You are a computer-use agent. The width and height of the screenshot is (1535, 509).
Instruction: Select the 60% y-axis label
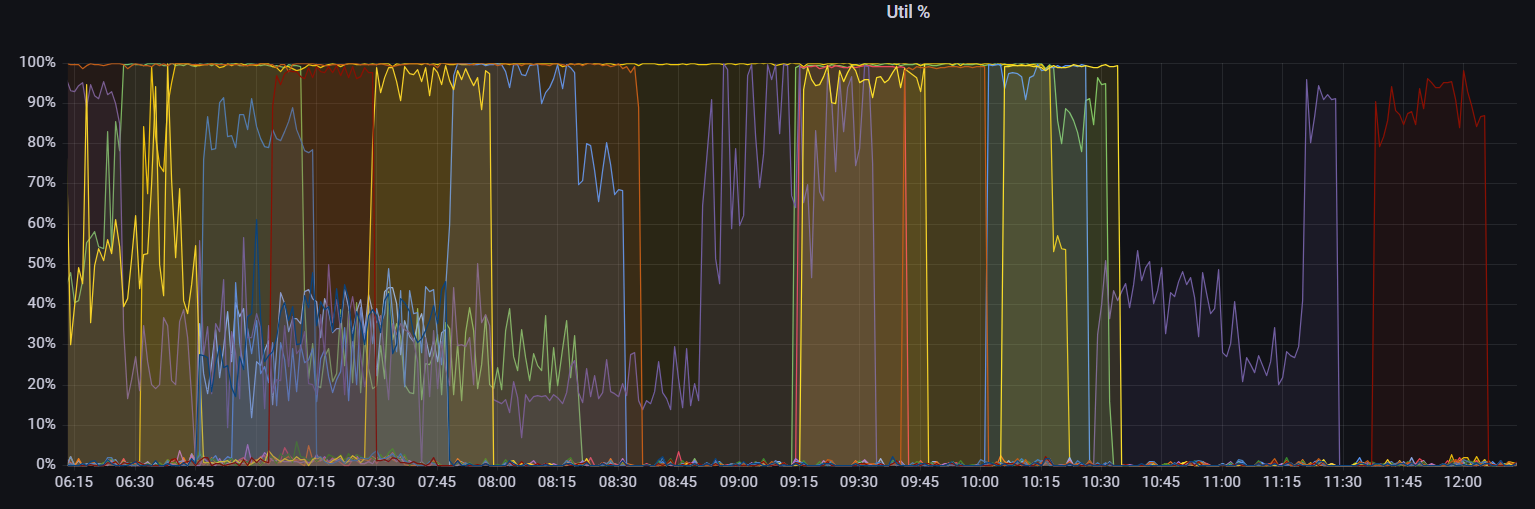pos(41,223)
